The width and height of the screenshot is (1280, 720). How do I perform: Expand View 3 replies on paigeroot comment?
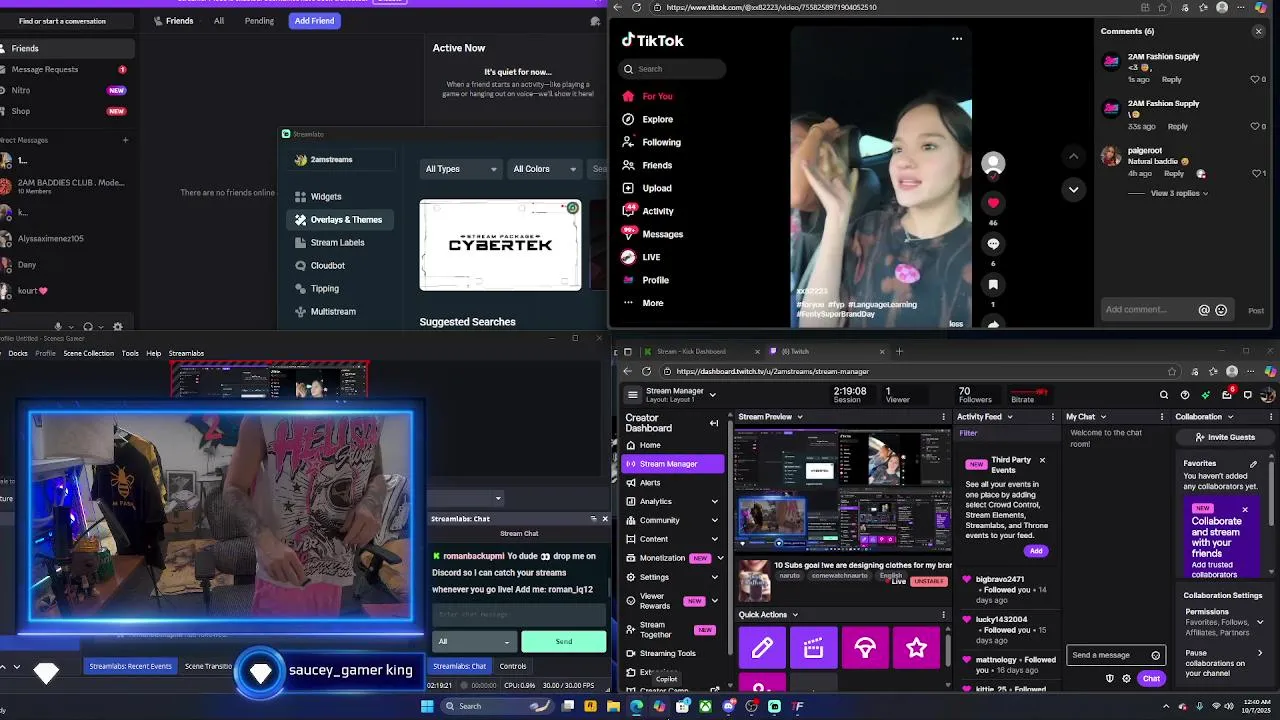click(x=1179, y=193)
